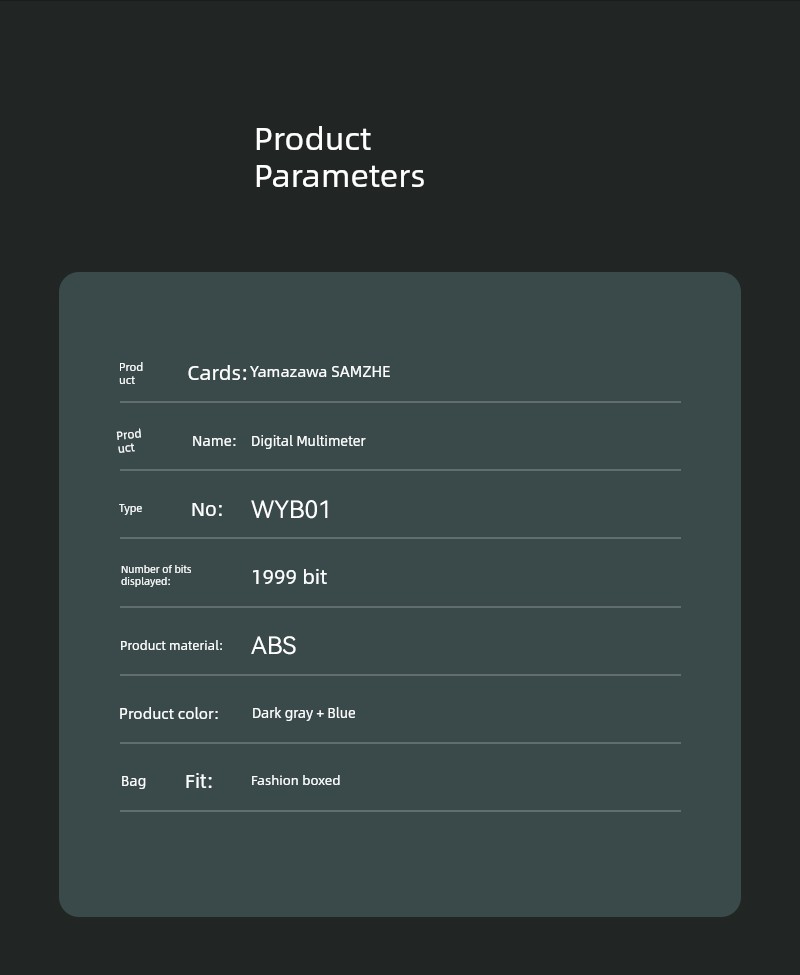Select the Product color: label
This screenshot has width=800, height=975.
(x=169, y=713)
